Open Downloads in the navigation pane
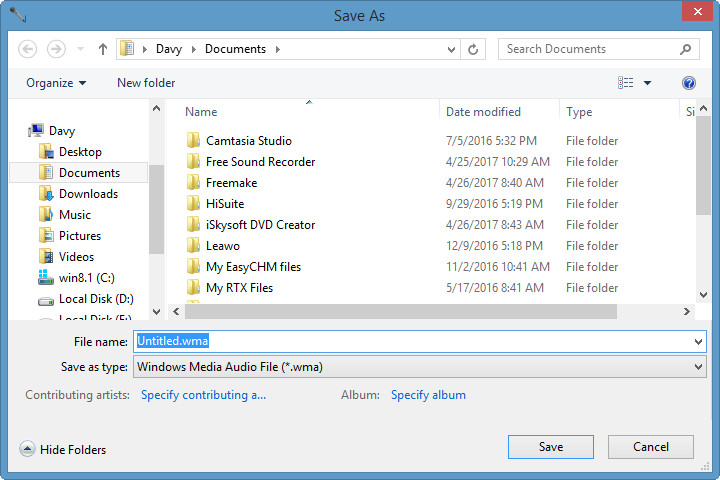The width and height of the screenshot is (720, 480). point(88,194)
